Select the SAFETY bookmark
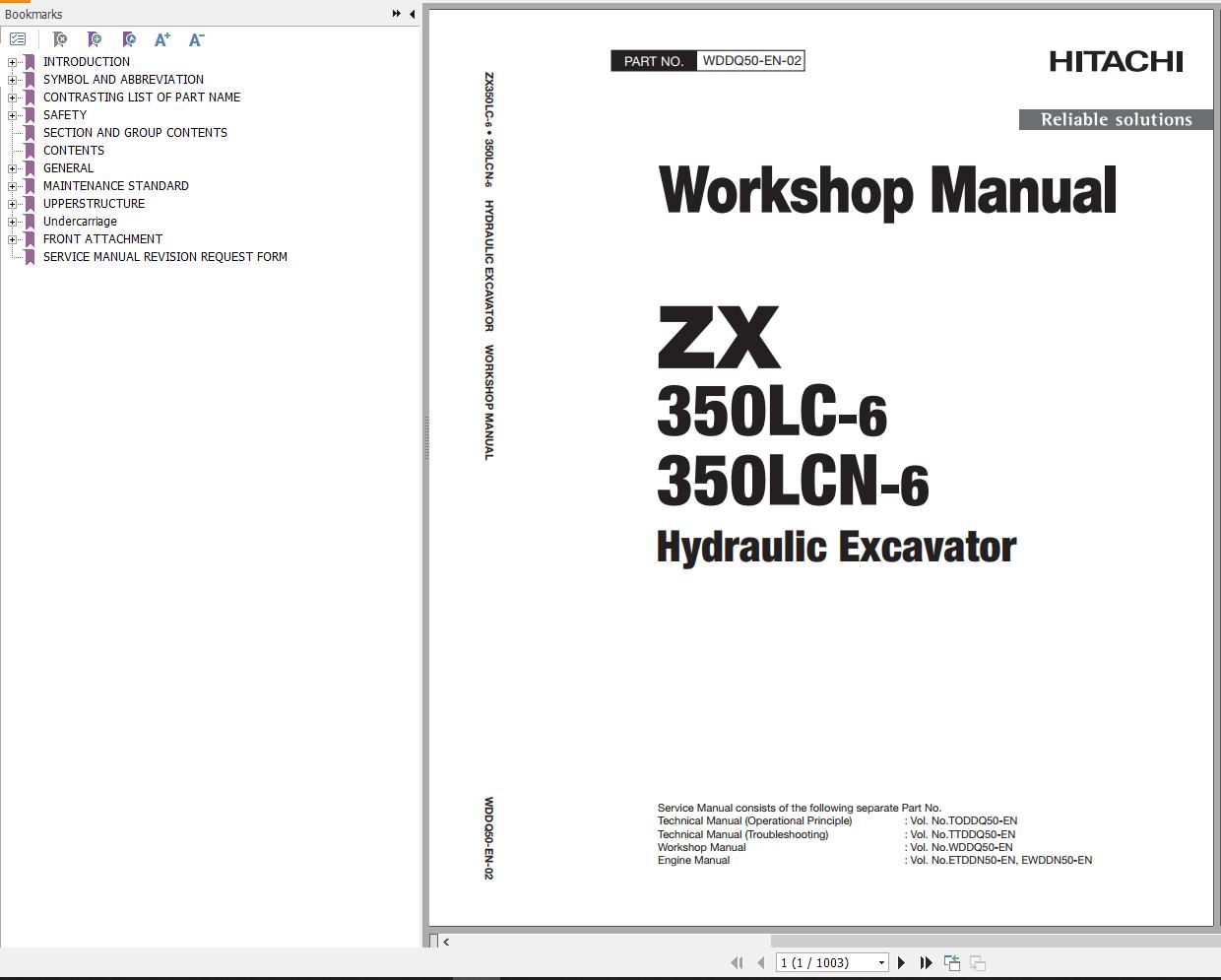 pos(65,115)
